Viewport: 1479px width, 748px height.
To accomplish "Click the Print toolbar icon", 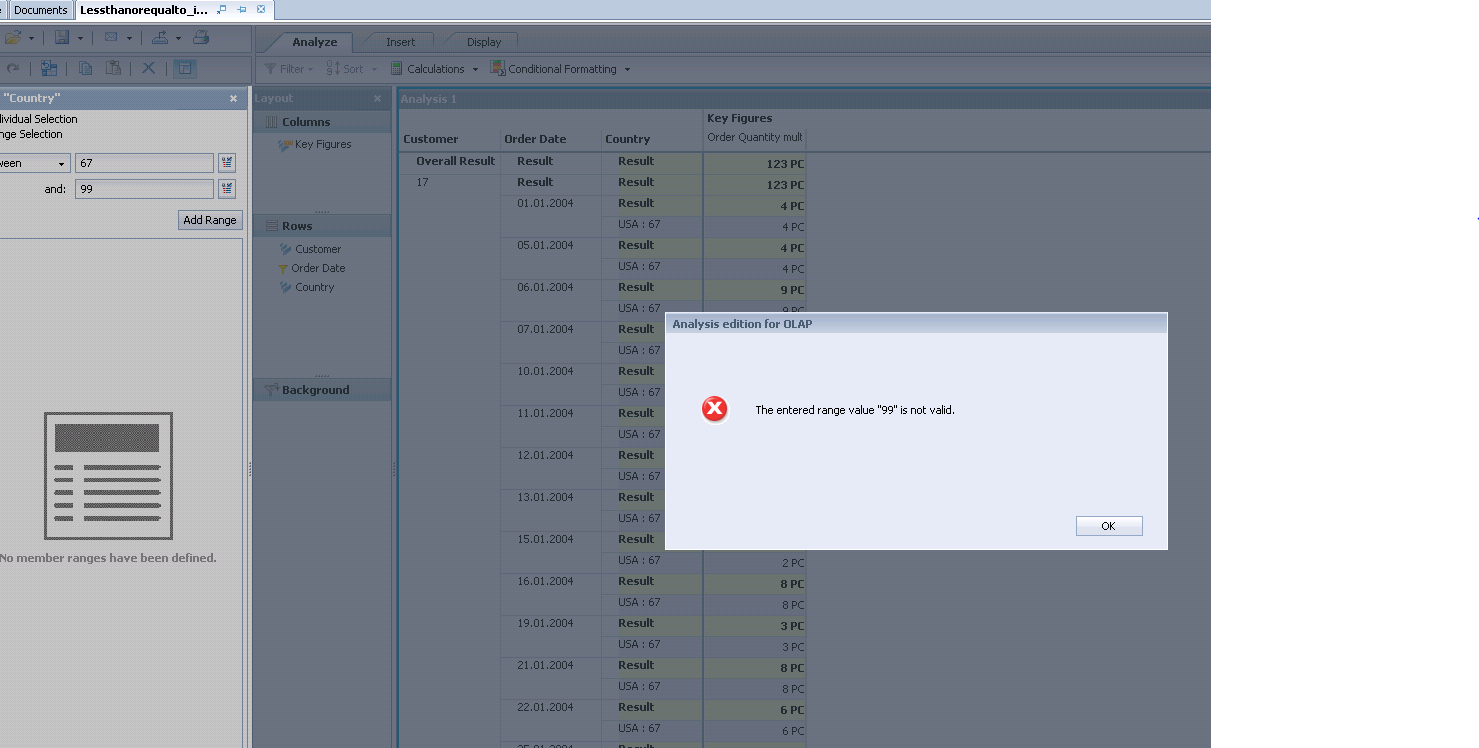I will point(201,38).
